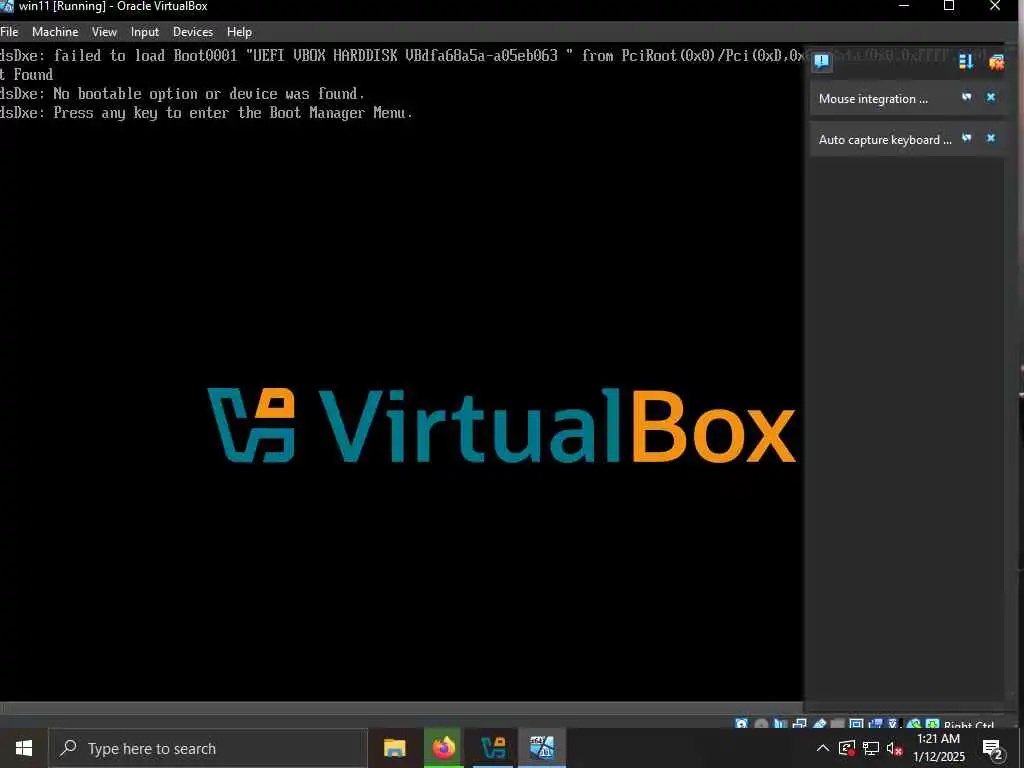Click the horizontal scrollbar of VM window
The width and height of the screenshot is (1024, 768).
coord(402,708)
